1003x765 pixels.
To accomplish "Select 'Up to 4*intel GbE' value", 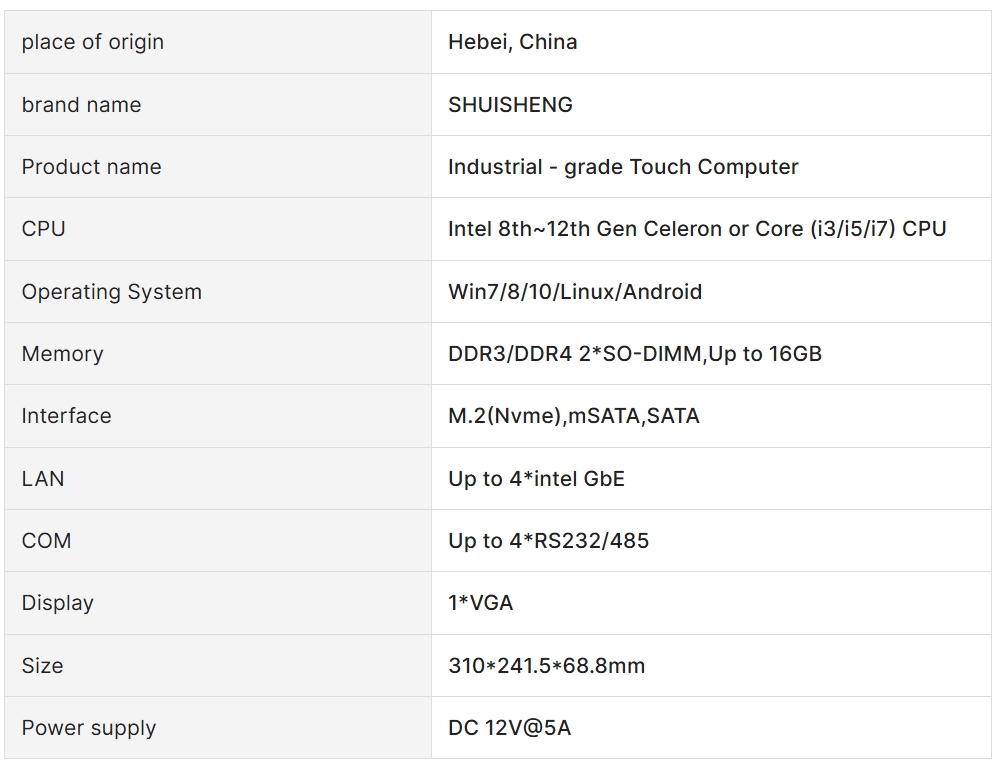I will click(537, 478).
